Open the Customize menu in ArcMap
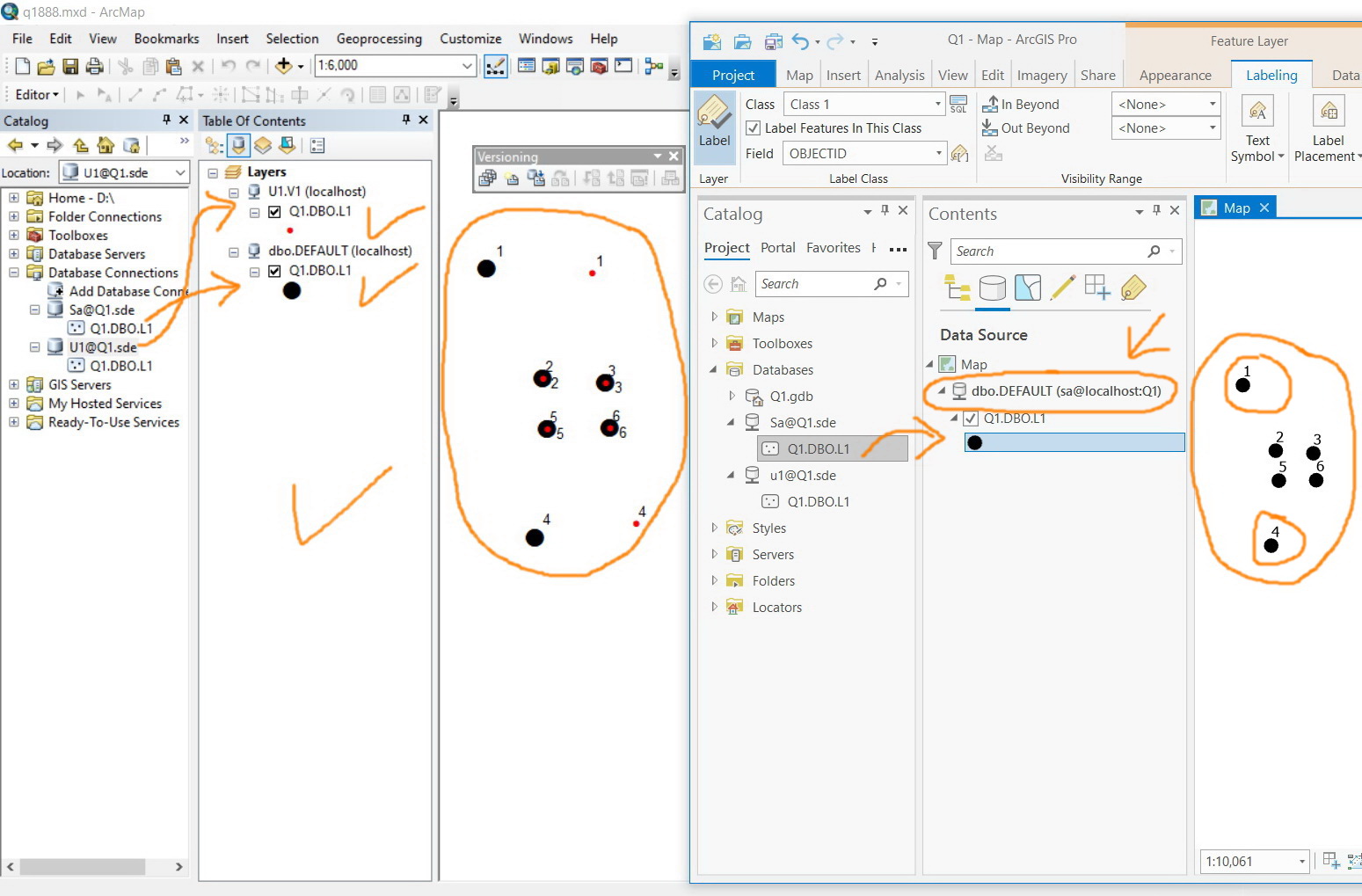 click(x=470, y=39)
